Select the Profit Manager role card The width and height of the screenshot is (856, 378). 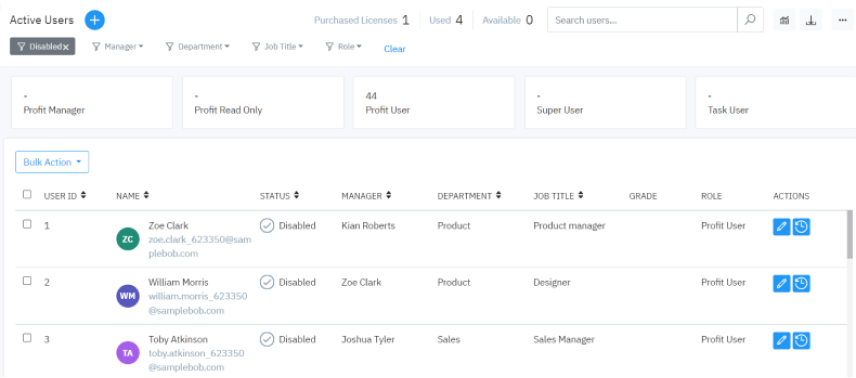click(x=92, y=103)
